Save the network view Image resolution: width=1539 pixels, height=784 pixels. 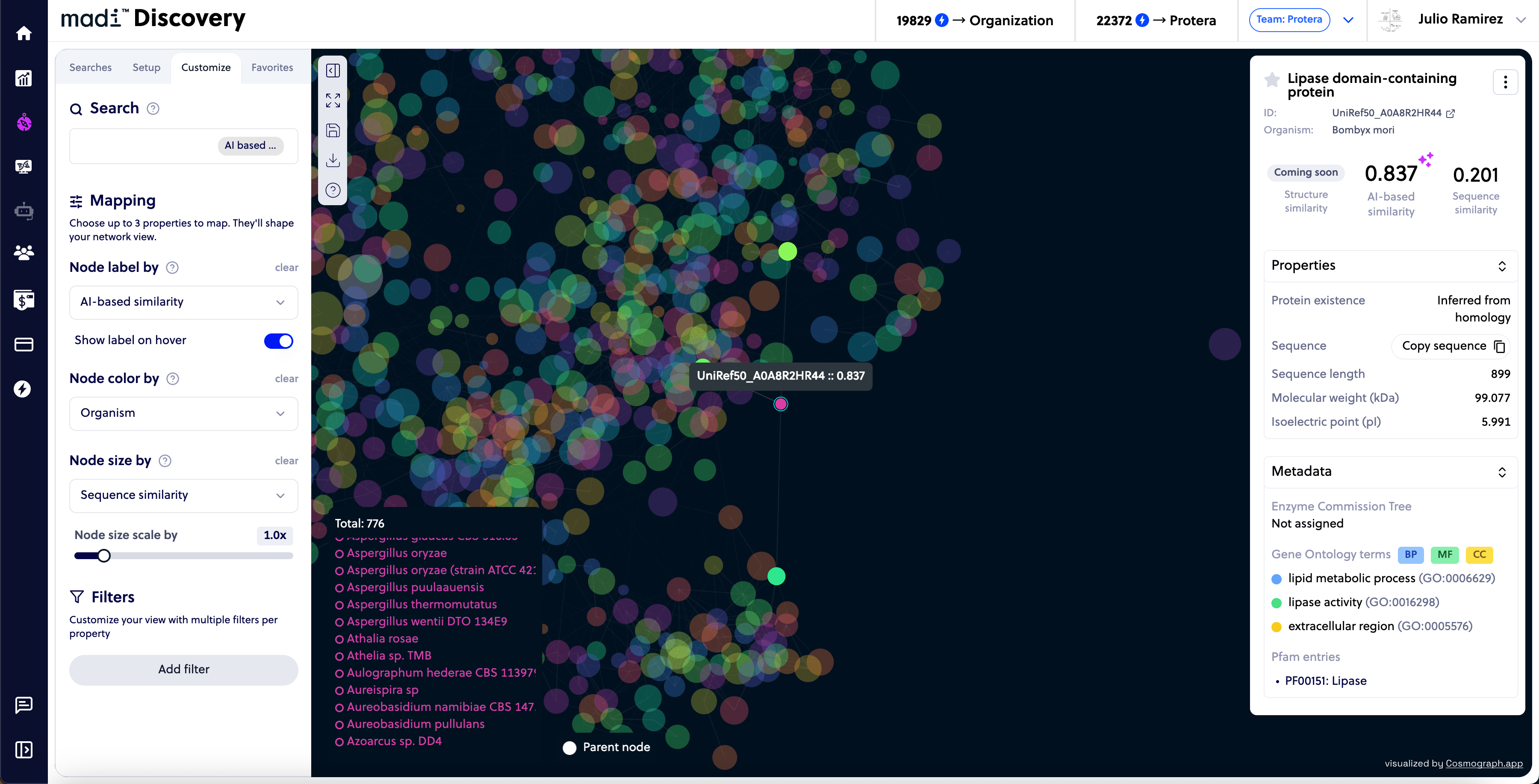(333, 130)
